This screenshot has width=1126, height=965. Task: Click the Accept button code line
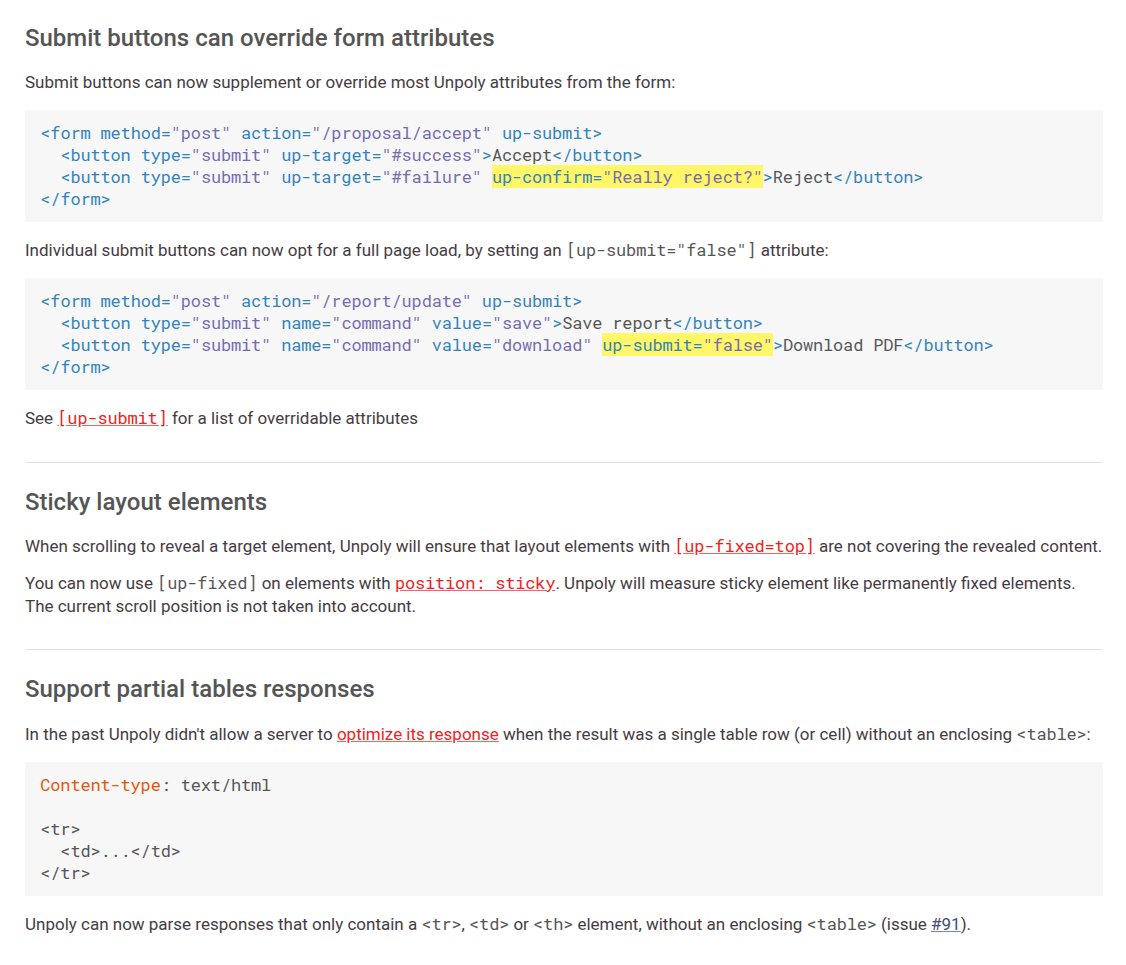[x=351, y=156]
